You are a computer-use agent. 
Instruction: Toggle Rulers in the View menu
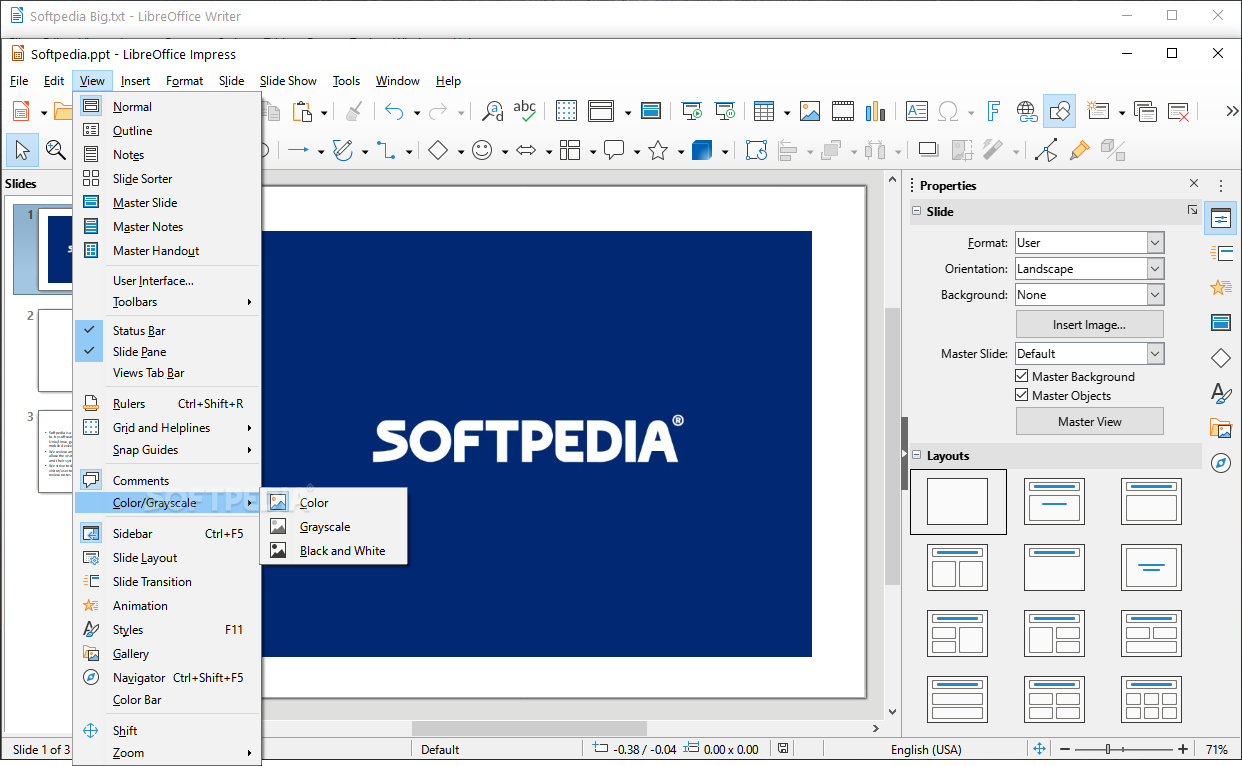click(x=168, y=404)
